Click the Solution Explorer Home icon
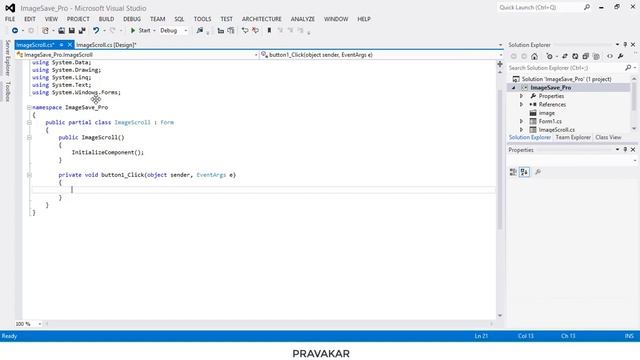The width and height of the screenshot is (640, 360). click(x=534, y=56)
